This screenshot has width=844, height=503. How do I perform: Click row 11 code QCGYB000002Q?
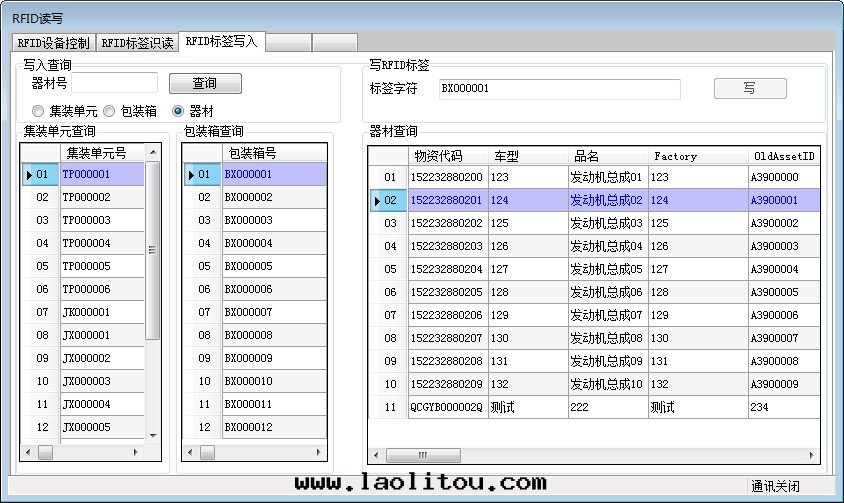click(x=446, y=407)
